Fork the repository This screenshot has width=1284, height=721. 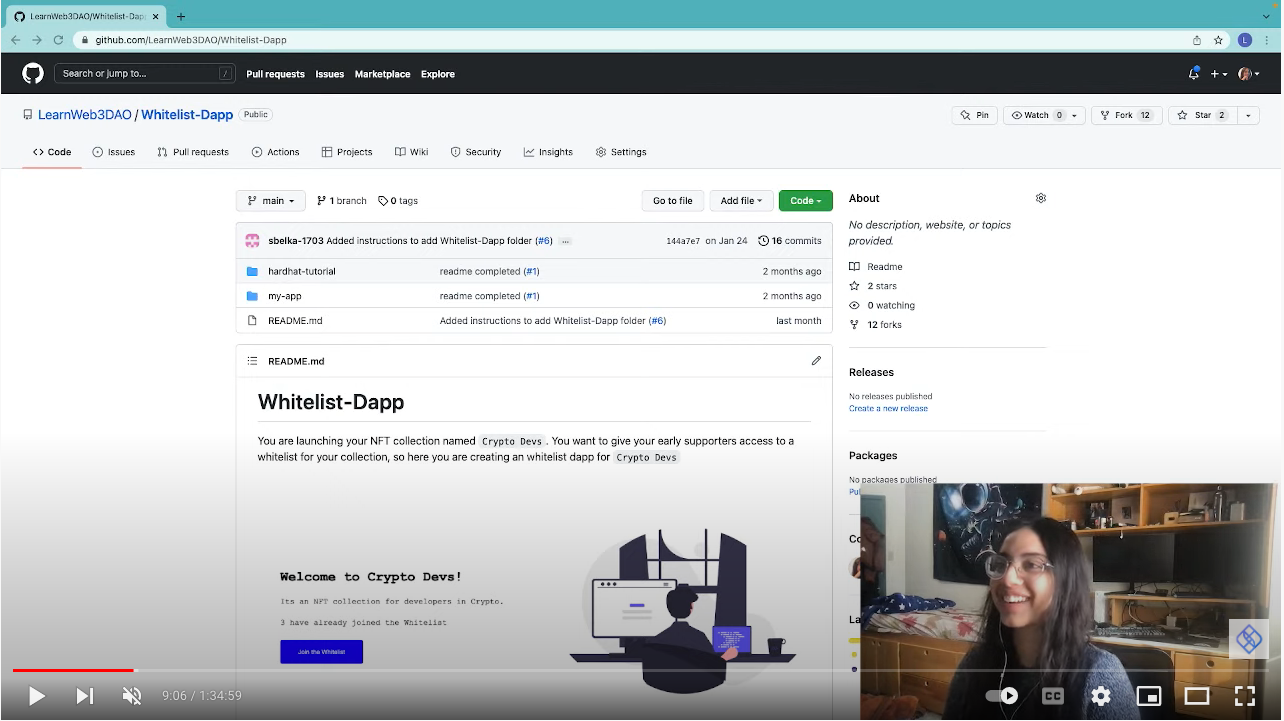[1126, 115]
